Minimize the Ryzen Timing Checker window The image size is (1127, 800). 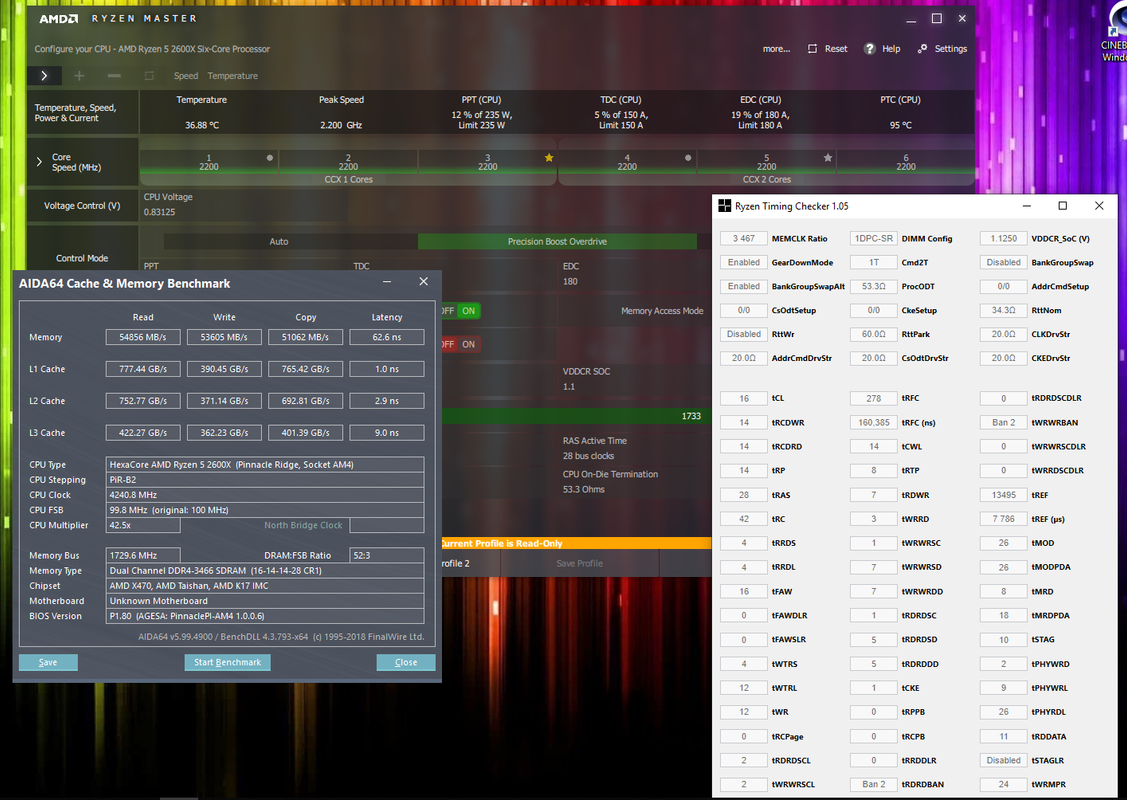tap(1027, 206)
